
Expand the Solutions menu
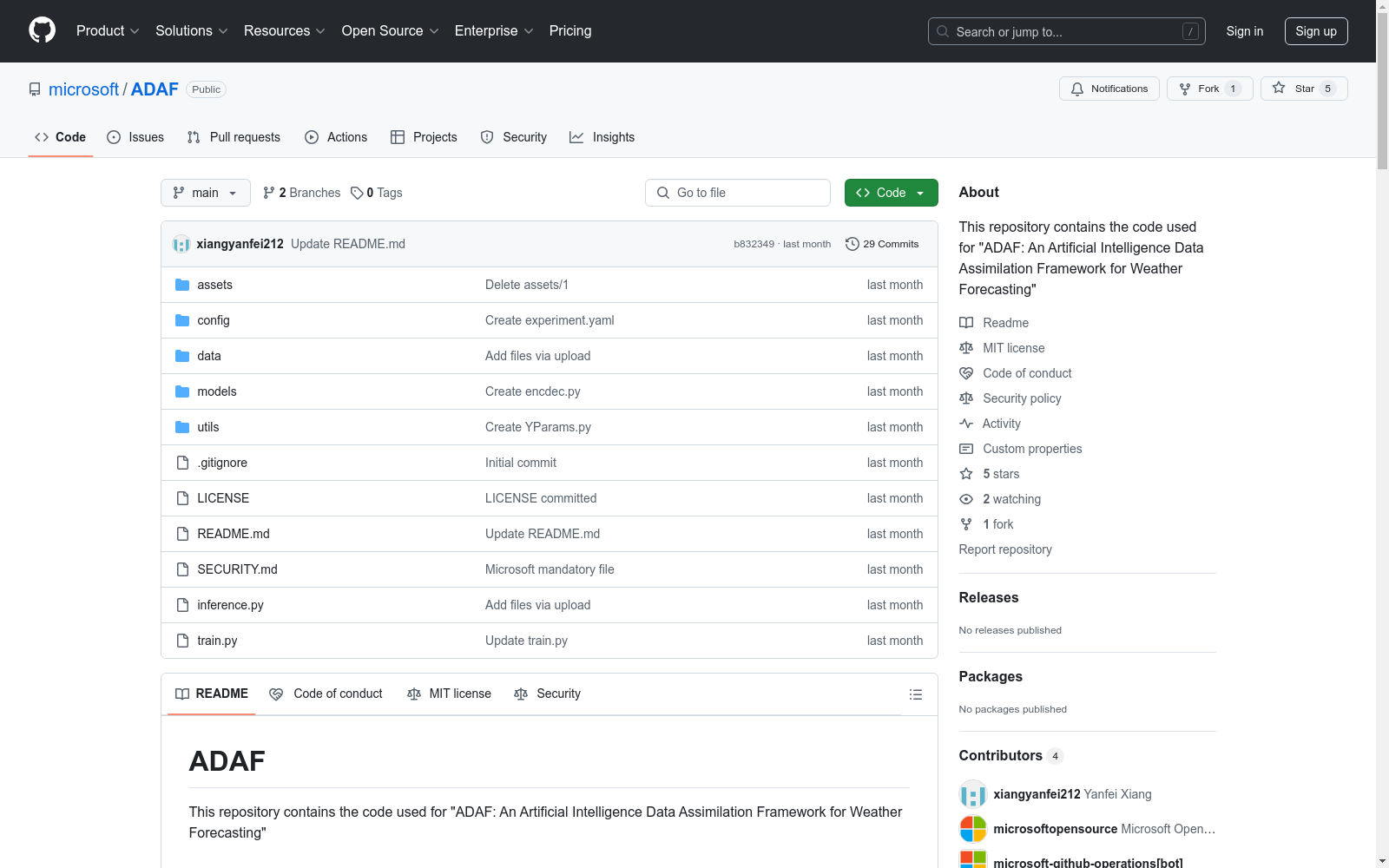192,31
